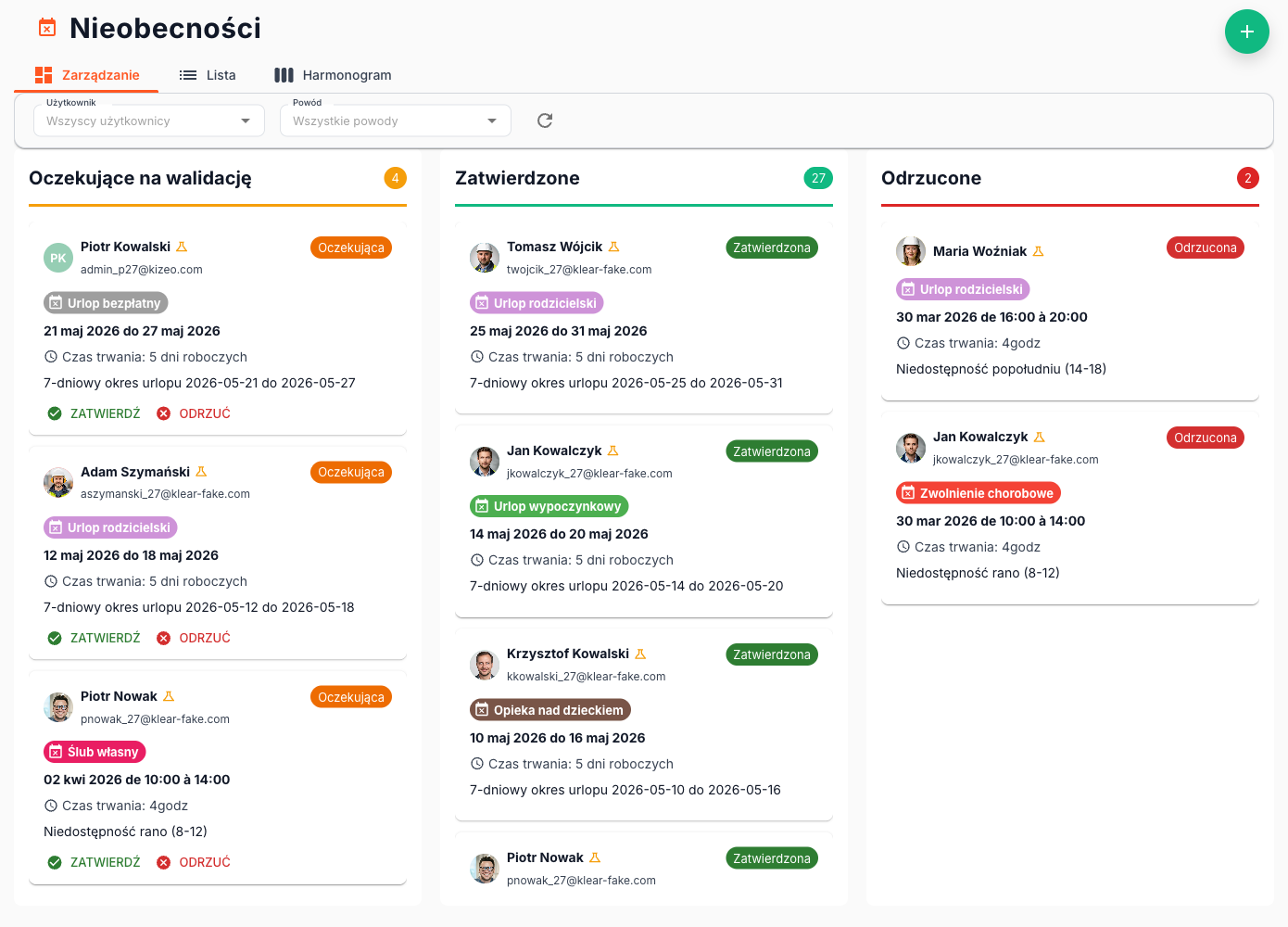Expand the Powód filter dropdown
This screenshot has width=1288, height=927.
pos(395,121)
